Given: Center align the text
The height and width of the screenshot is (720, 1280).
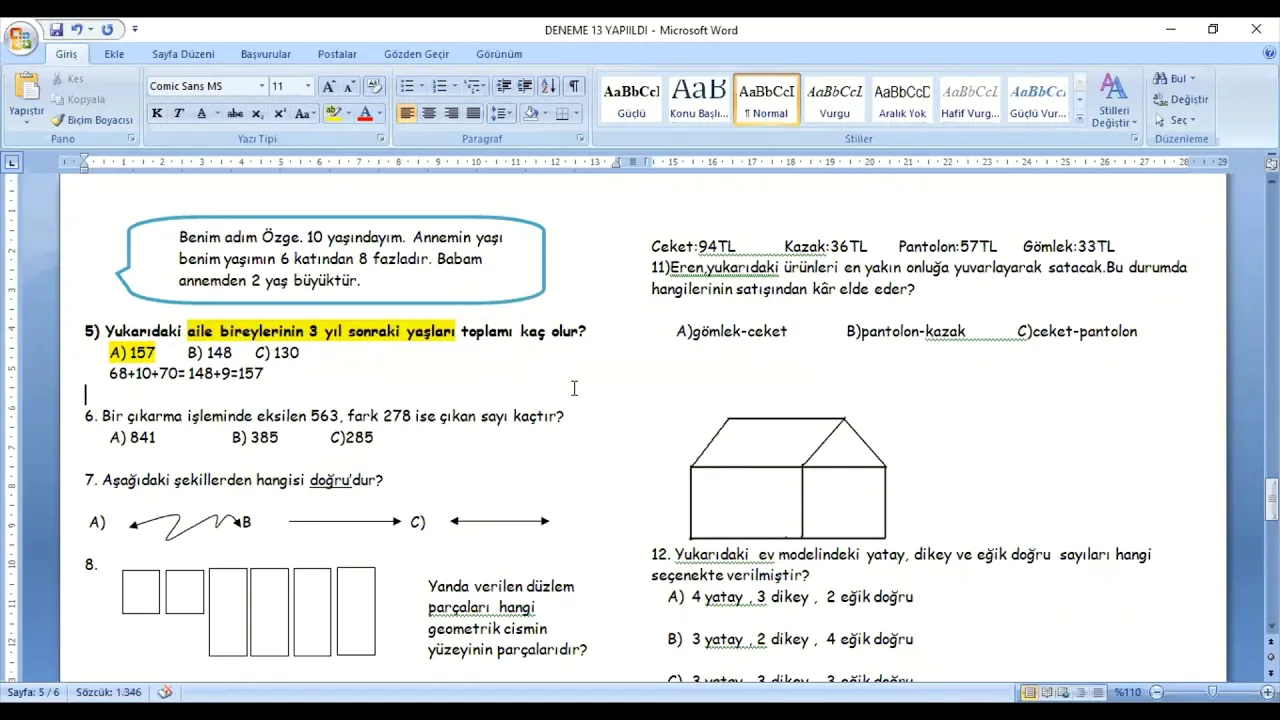Looking at the screenshot, I should tap(429, 114).
